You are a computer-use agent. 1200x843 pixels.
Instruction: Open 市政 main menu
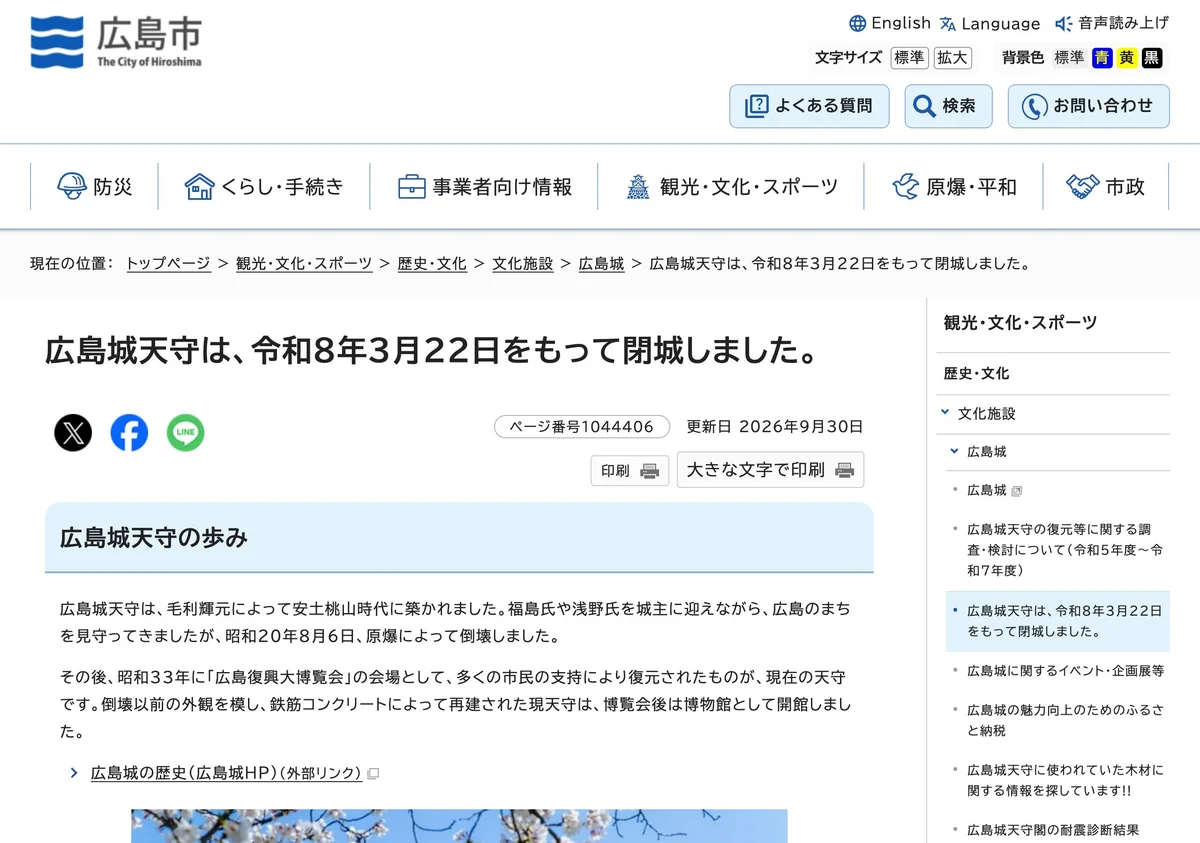coord(1105,186)
